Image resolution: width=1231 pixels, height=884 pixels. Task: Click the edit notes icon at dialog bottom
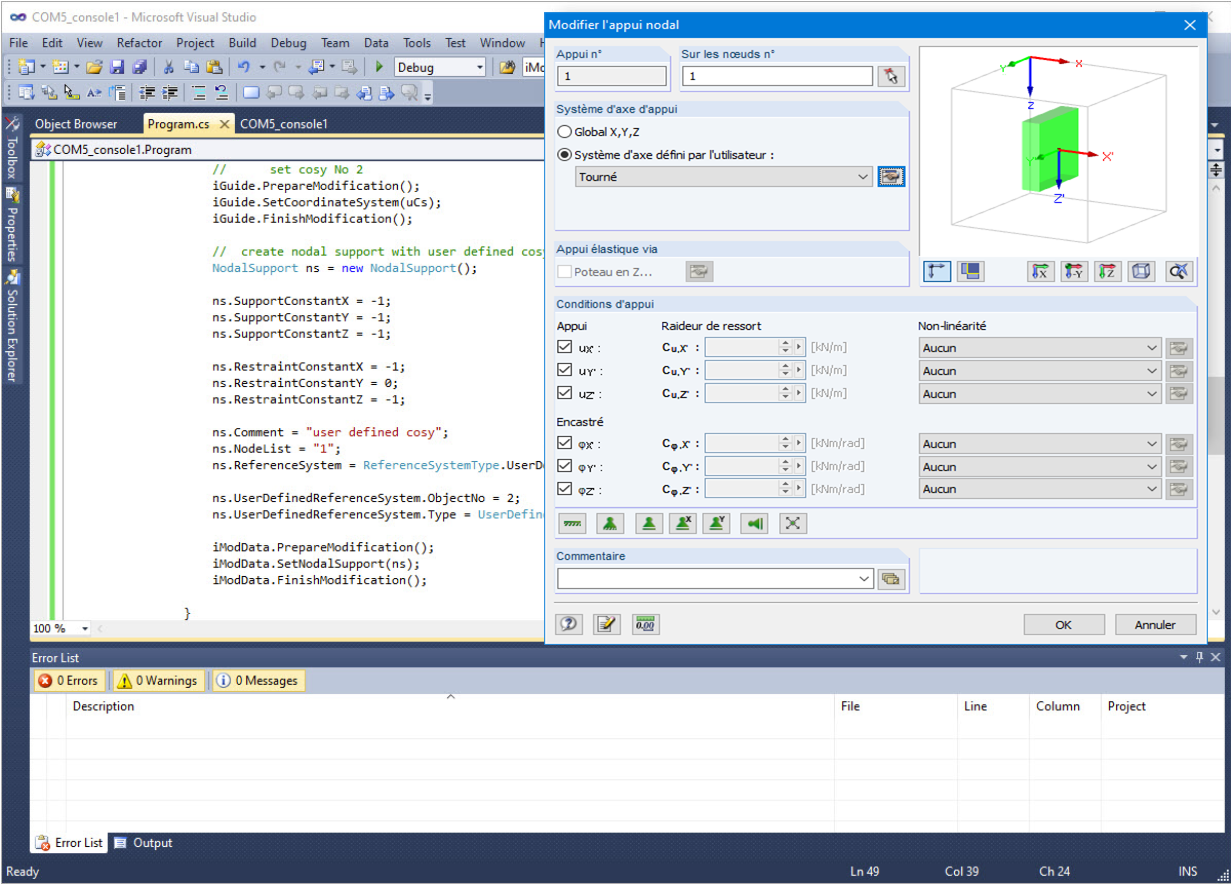(x=607, y=624)
